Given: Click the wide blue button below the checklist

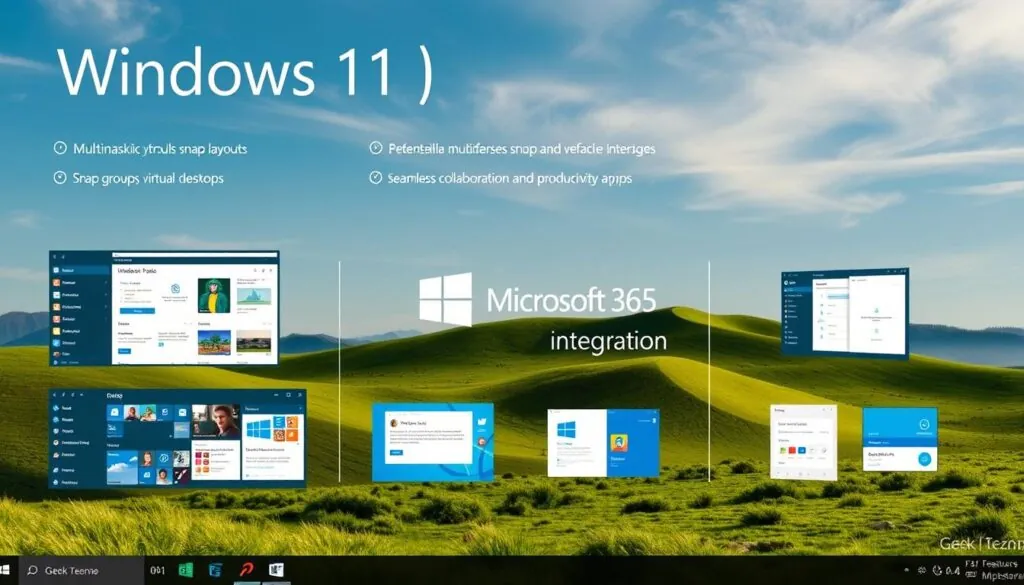Looking at the screenshot, I should [x=137, y=311].
